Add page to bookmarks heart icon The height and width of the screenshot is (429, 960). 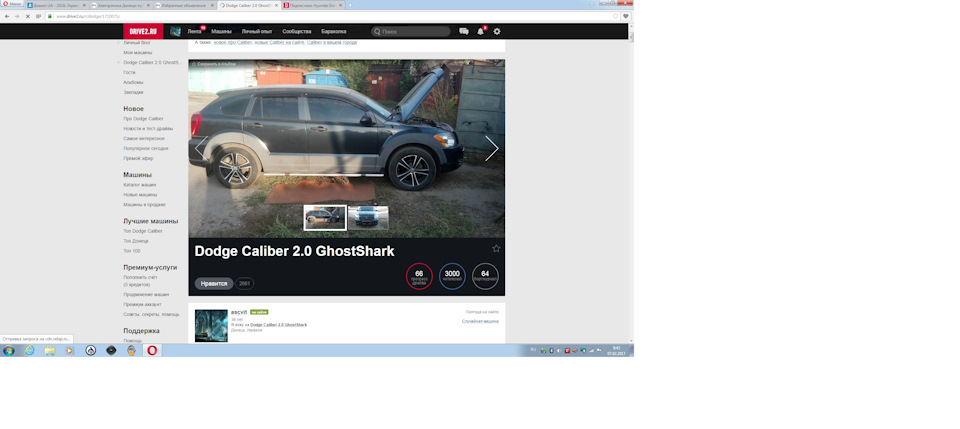pos(625,16)
